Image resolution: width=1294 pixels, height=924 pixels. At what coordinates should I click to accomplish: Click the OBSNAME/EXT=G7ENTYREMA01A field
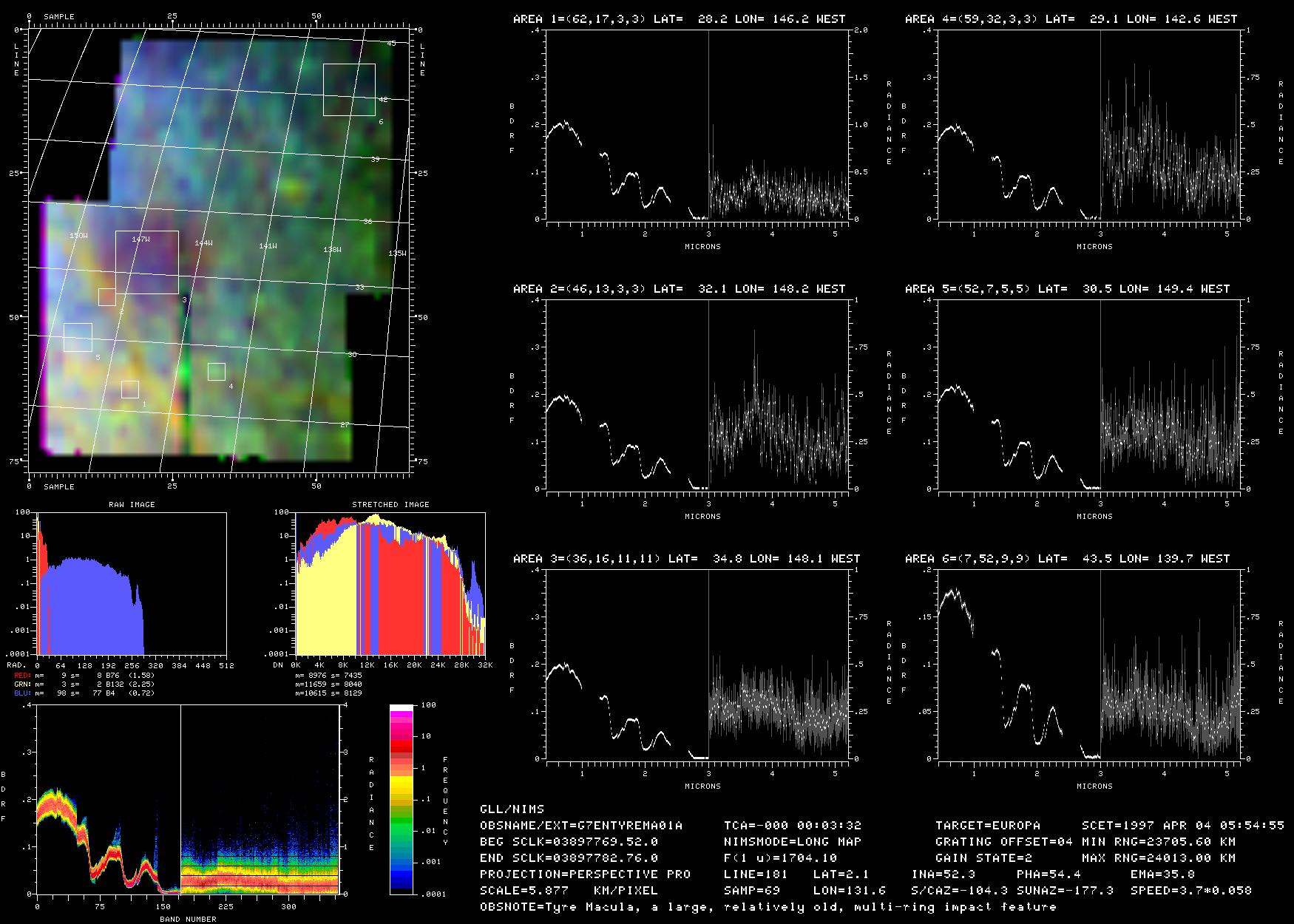581,826
